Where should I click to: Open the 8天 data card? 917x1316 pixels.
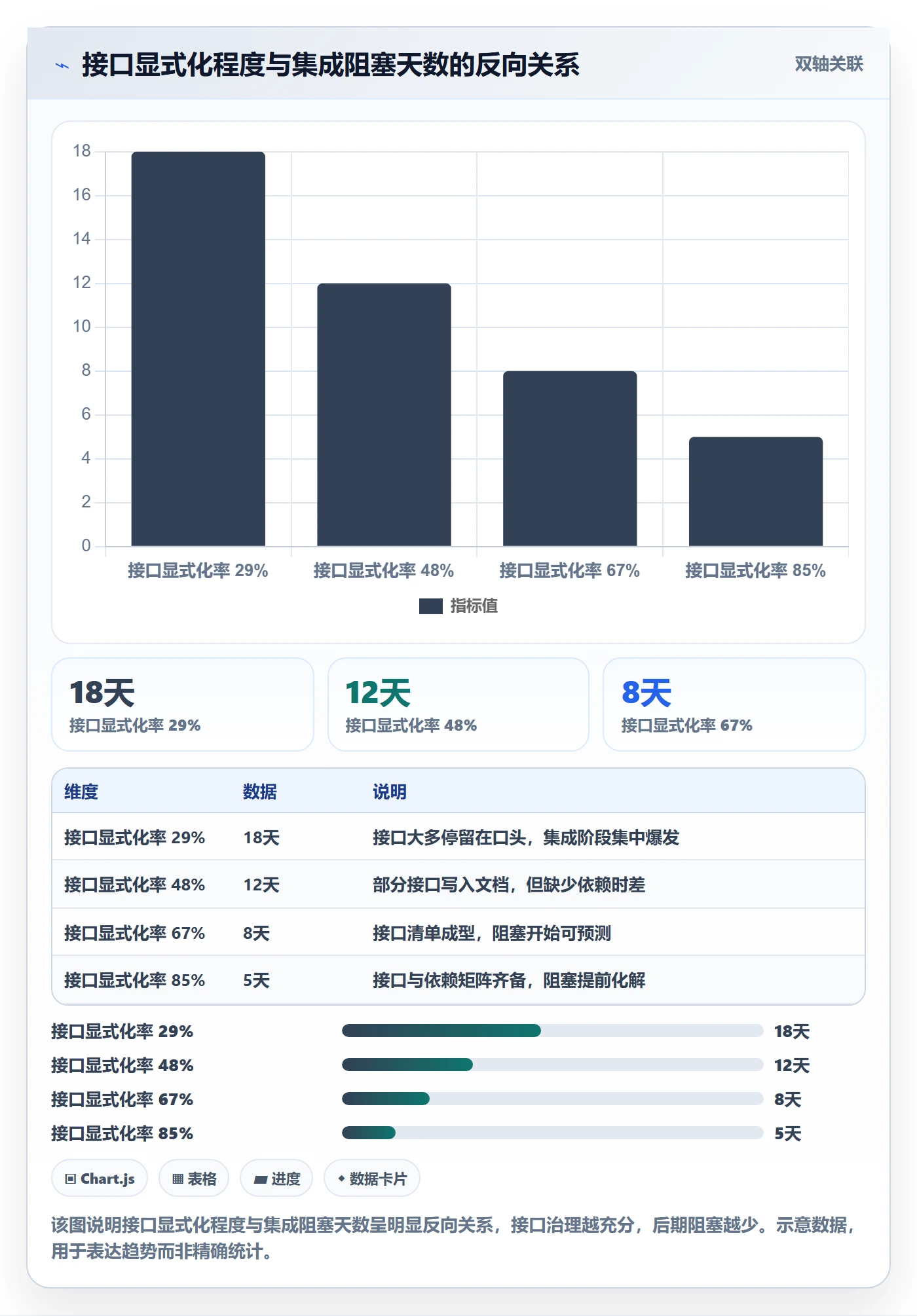tap(734, 704)
